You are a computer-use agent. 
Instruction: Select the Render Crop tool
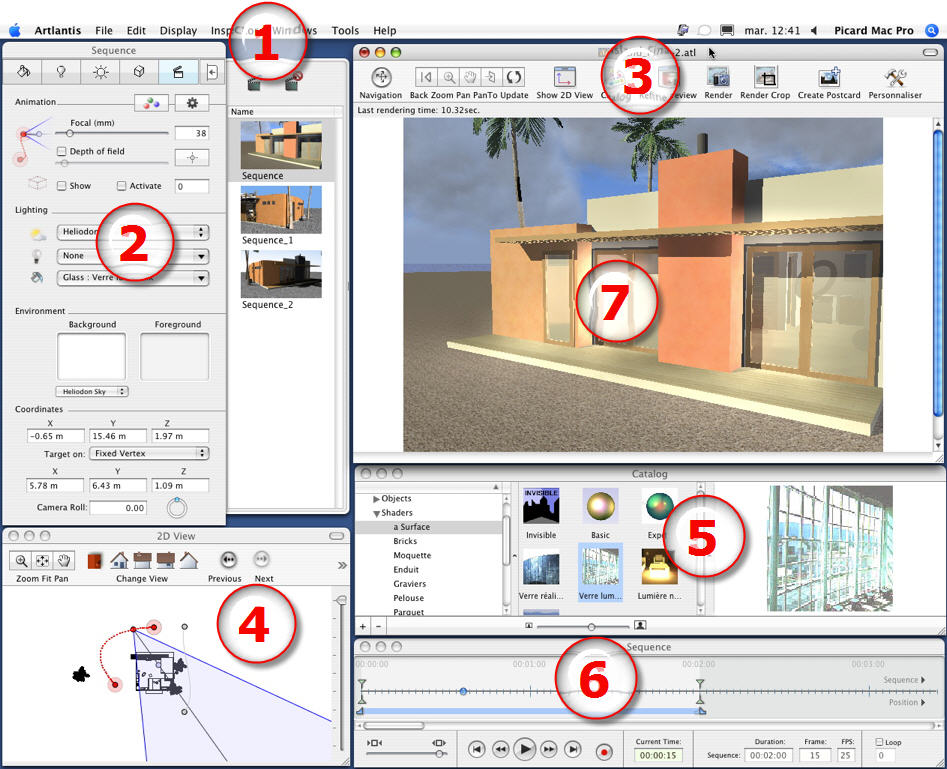pos(766,78)
